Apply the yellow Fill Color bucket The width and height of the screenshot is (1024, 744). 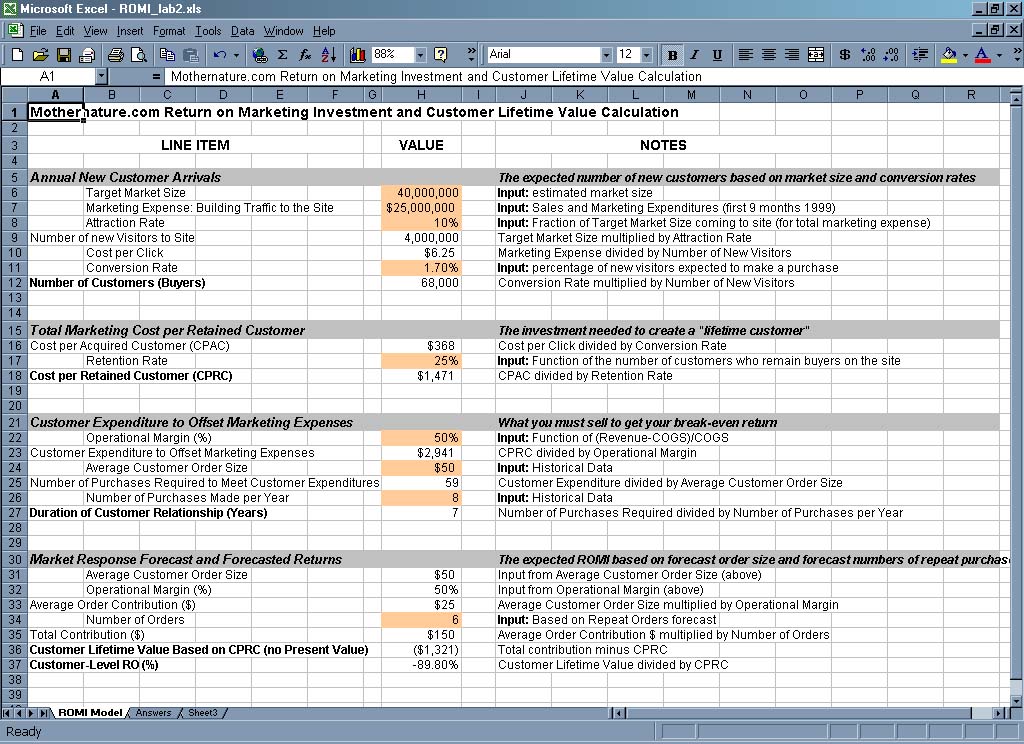coord(949,55)
